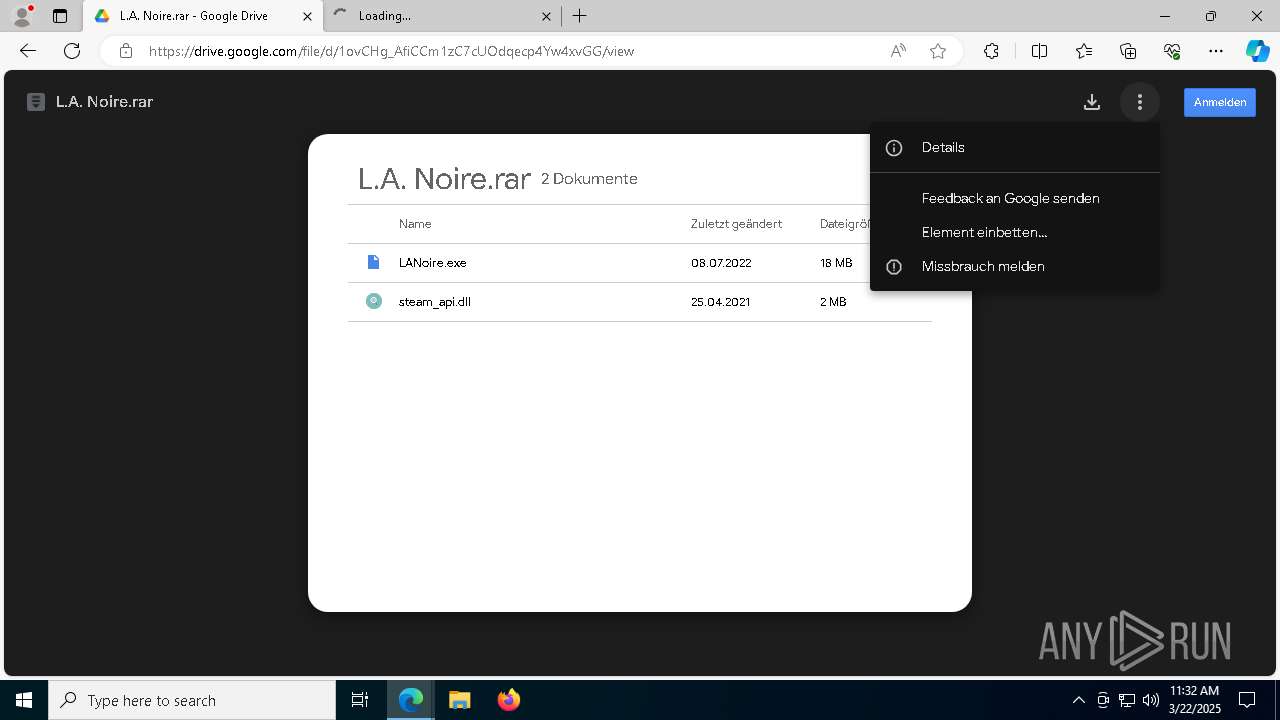This screenshot has height=720, width=1280.
Task: Click the blue file icon of LANoire.exe
Action: (x=373, y=262)
